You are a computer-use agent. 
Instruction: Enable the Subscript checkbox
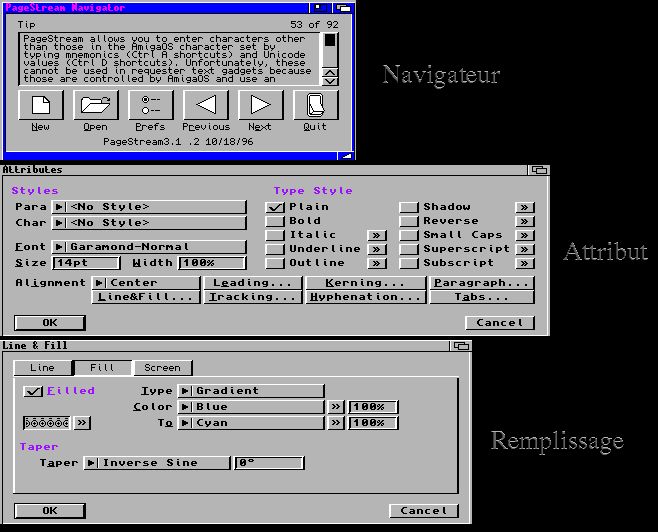pyautogui.click(x=409, y=263)
